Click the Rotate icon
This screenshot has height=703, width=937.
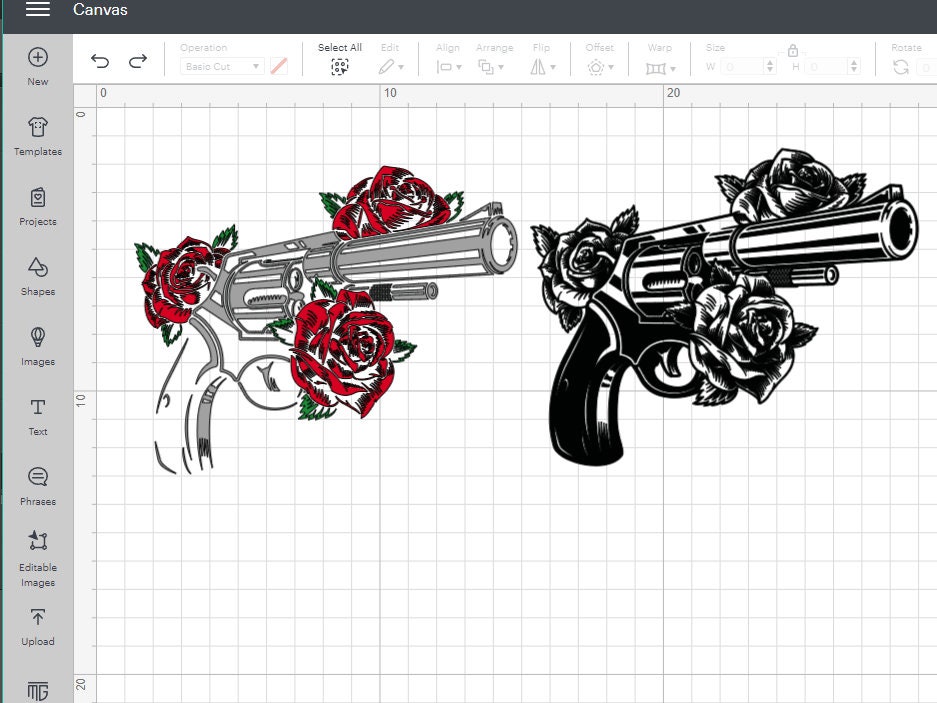click(x=901, y=67)
